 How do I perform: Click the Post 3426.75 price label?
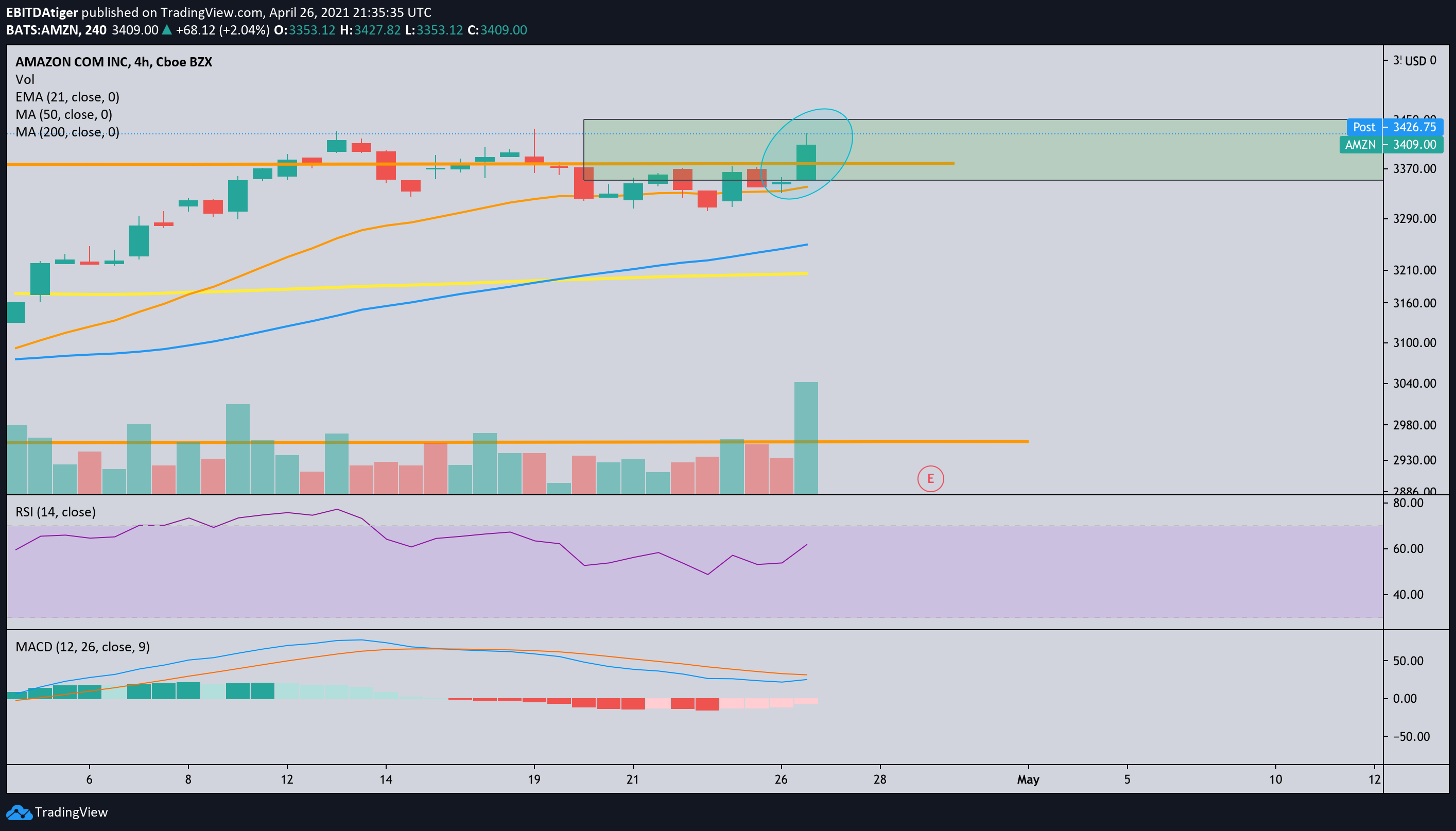(x=1395, y=127)
